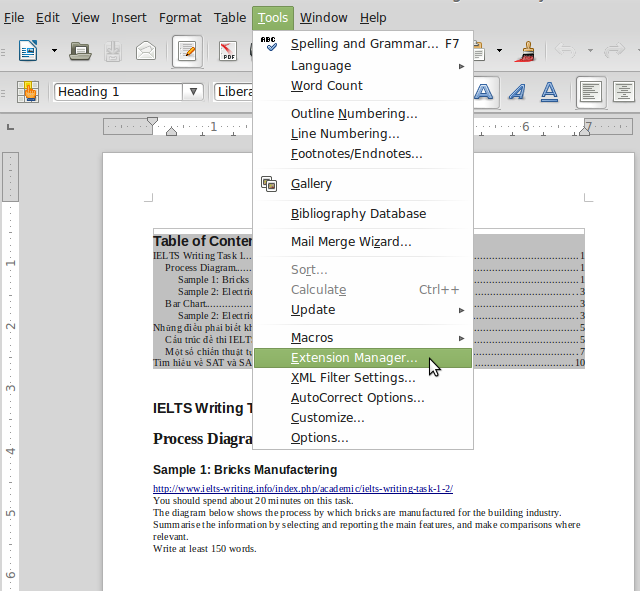The image size is (640, 591).
Task: Click Export as PDF icon
Action: click(228, 51)
